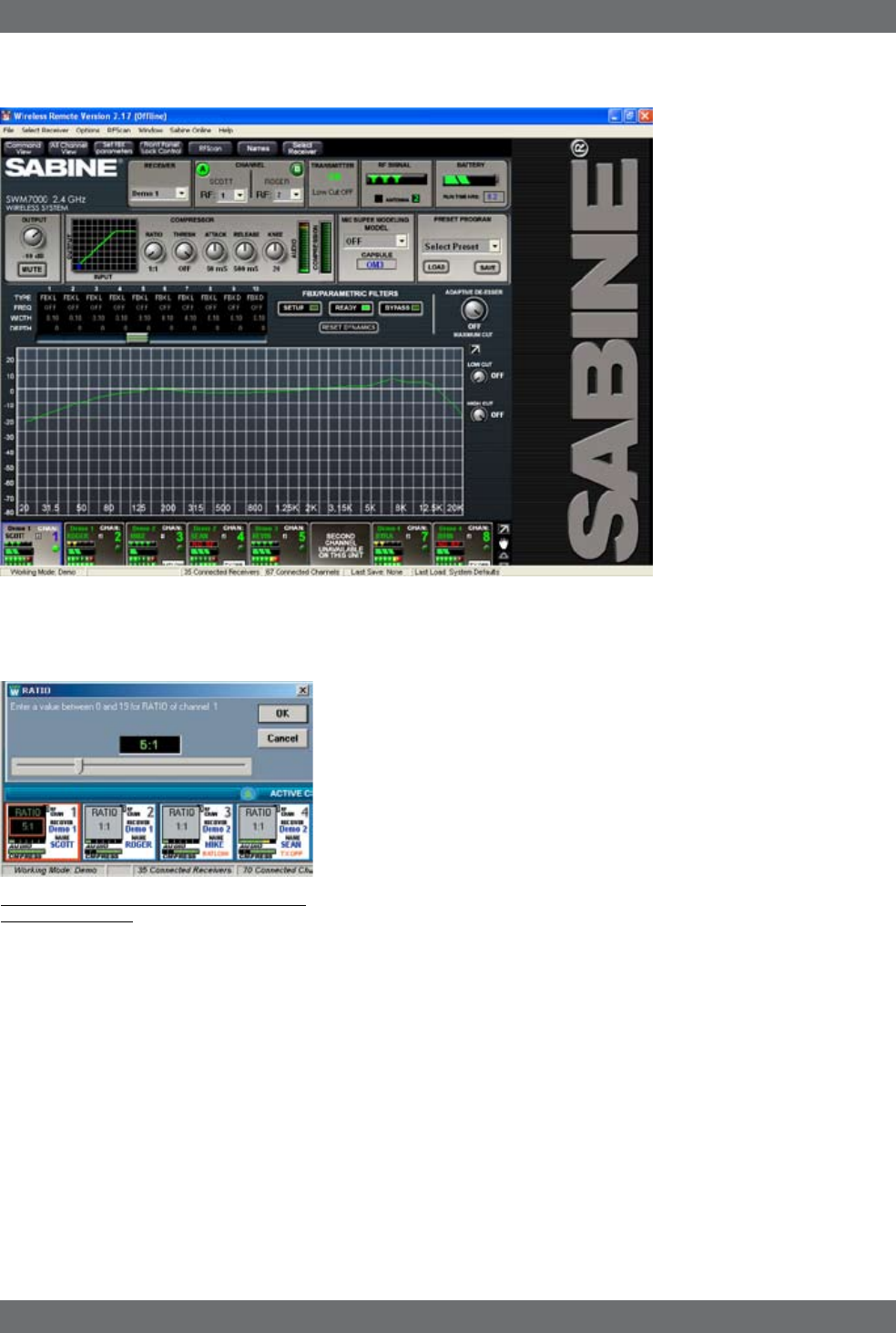Select channel 5 strip in bottom row
Screen dimensions: 896x1333
point(279,544)
